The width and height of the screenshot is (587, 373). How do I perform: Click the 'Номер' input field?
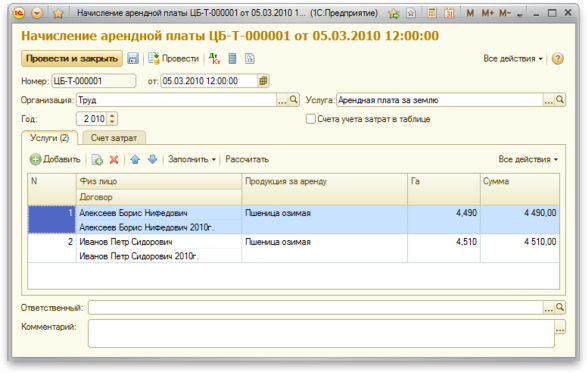point(94,81)
